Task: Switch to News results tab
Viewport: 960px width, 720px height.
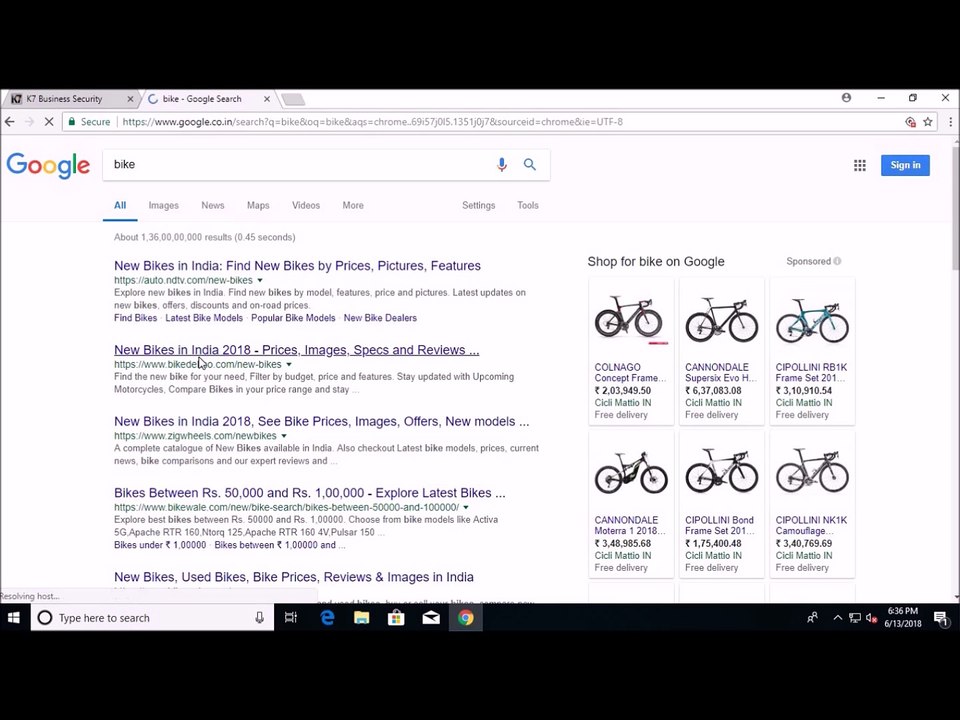Action: pos(212,206)
